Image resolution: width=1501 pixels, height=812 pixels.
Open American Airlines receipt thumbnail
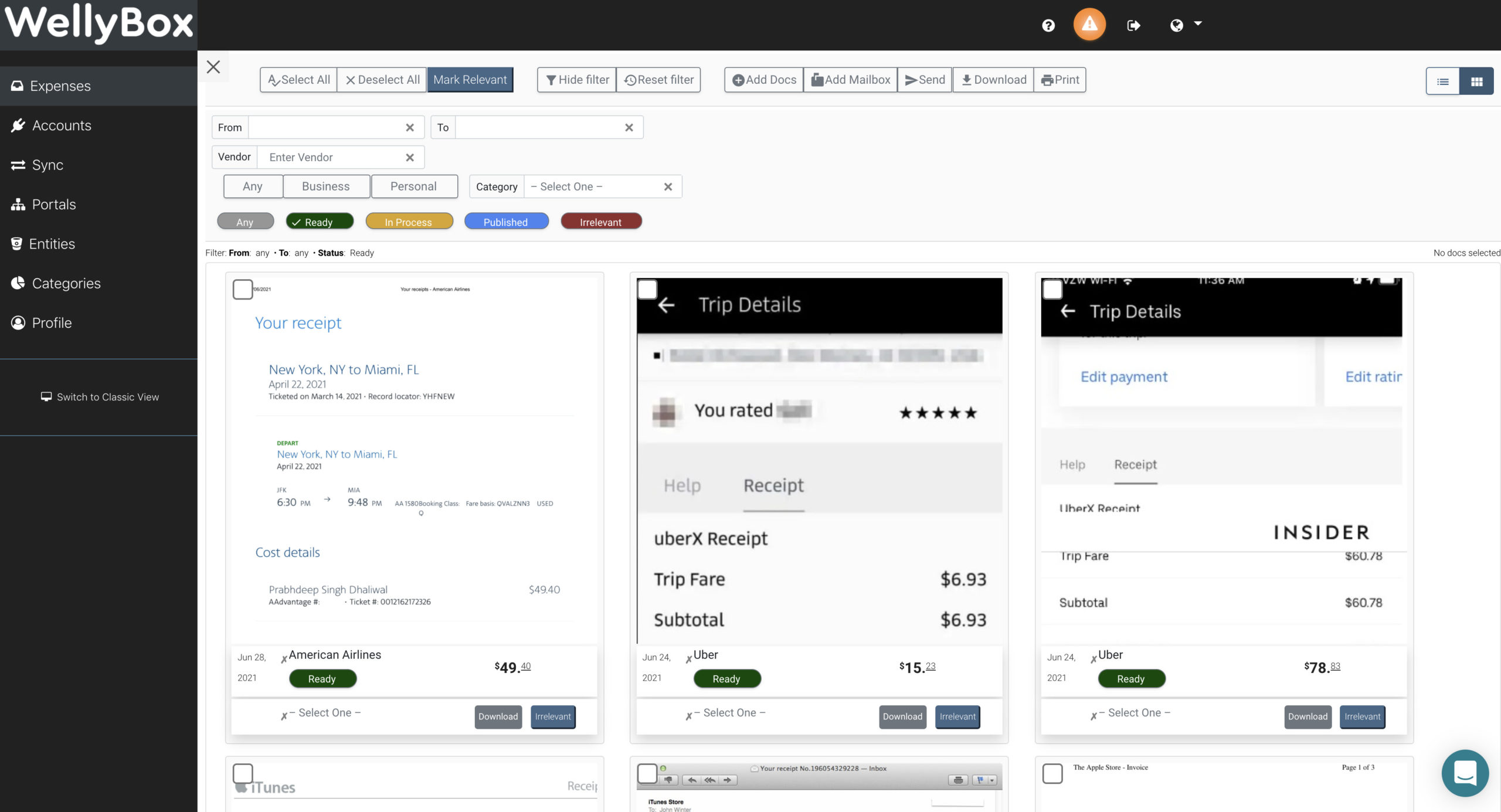(x=414, y=461)
